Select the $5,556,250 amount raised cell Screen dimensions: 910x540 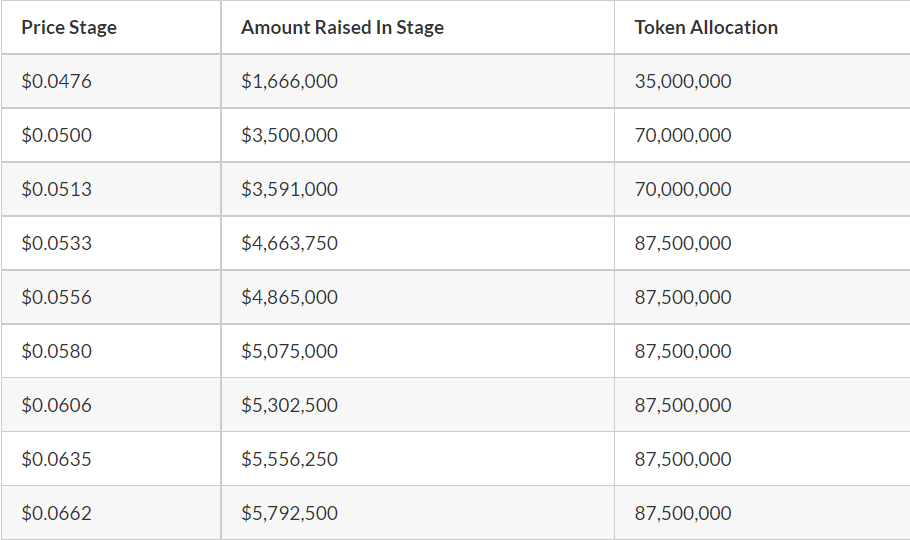[417, 459]
